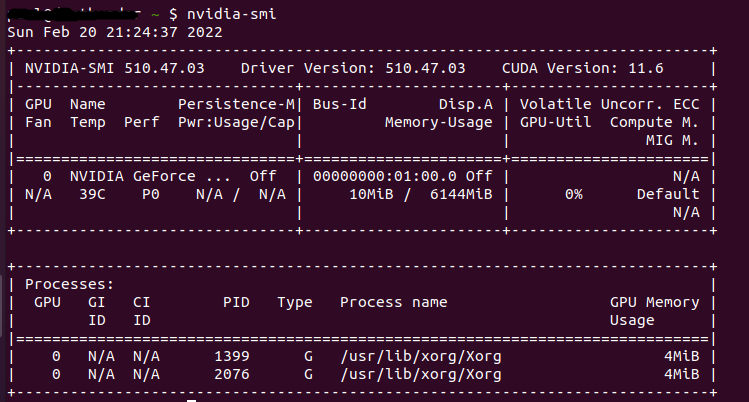The width and height of the screenshot is (749, 402).
Task: Select the 39C temperature value
Action: (x=92, y=194)
